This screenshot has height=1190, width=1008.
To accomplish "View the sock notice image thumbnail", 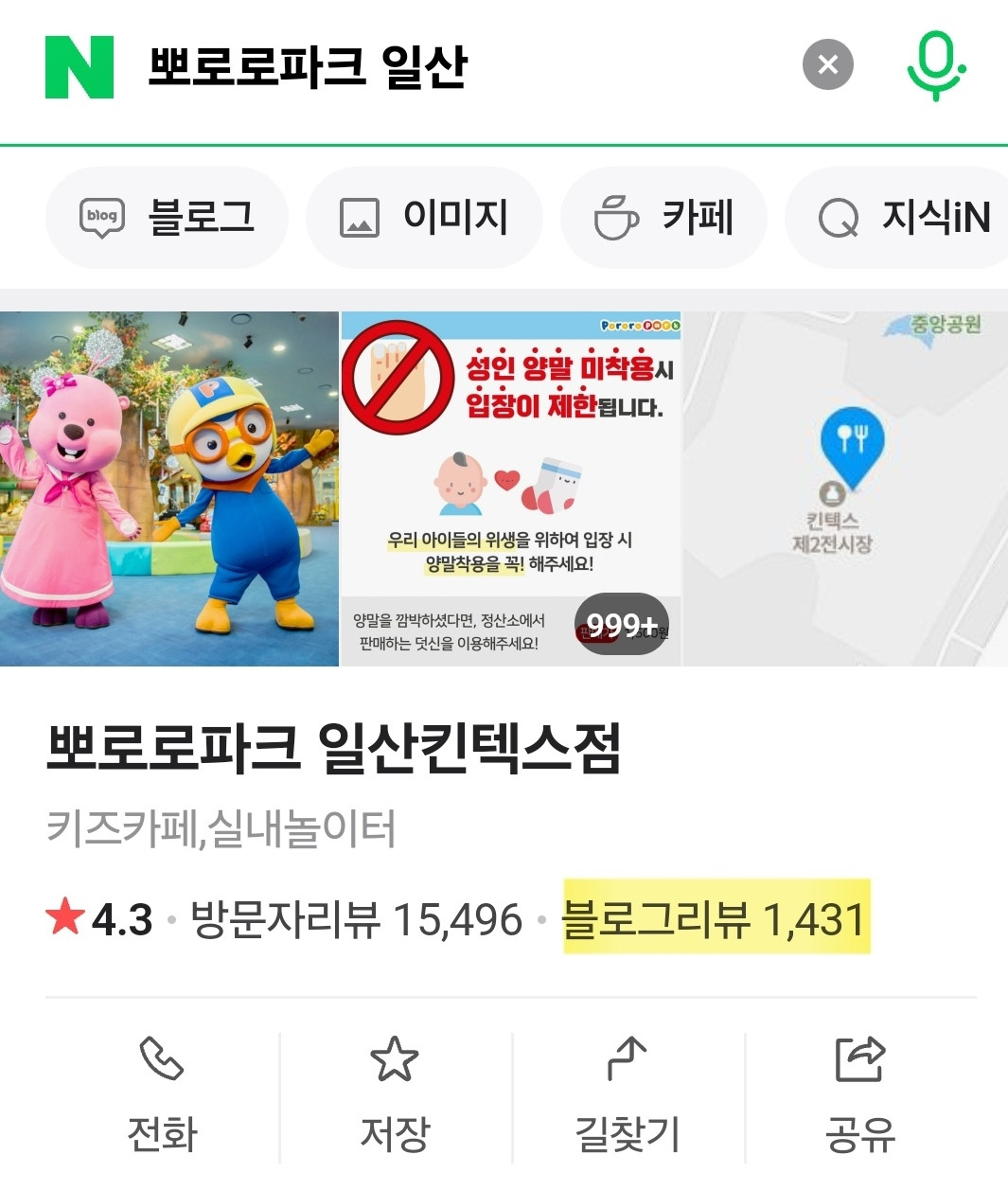I will pos(511,488).
